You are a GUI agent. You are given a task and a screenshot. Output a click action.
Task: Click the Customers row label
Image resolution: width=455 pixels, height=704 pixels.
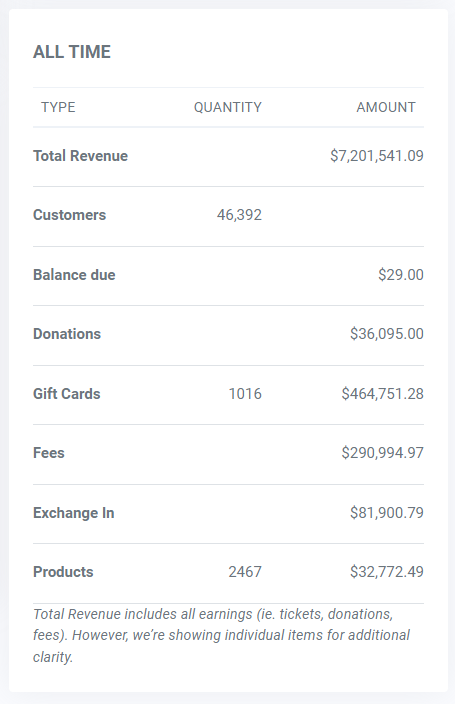[70, 215]
